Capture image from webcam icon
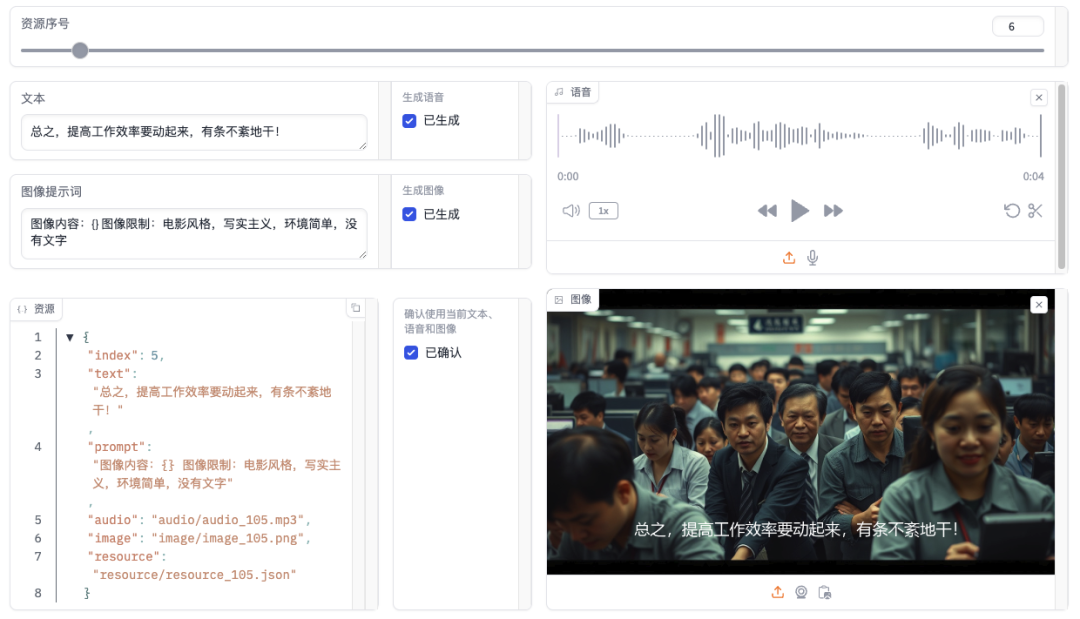 point(801,592)
